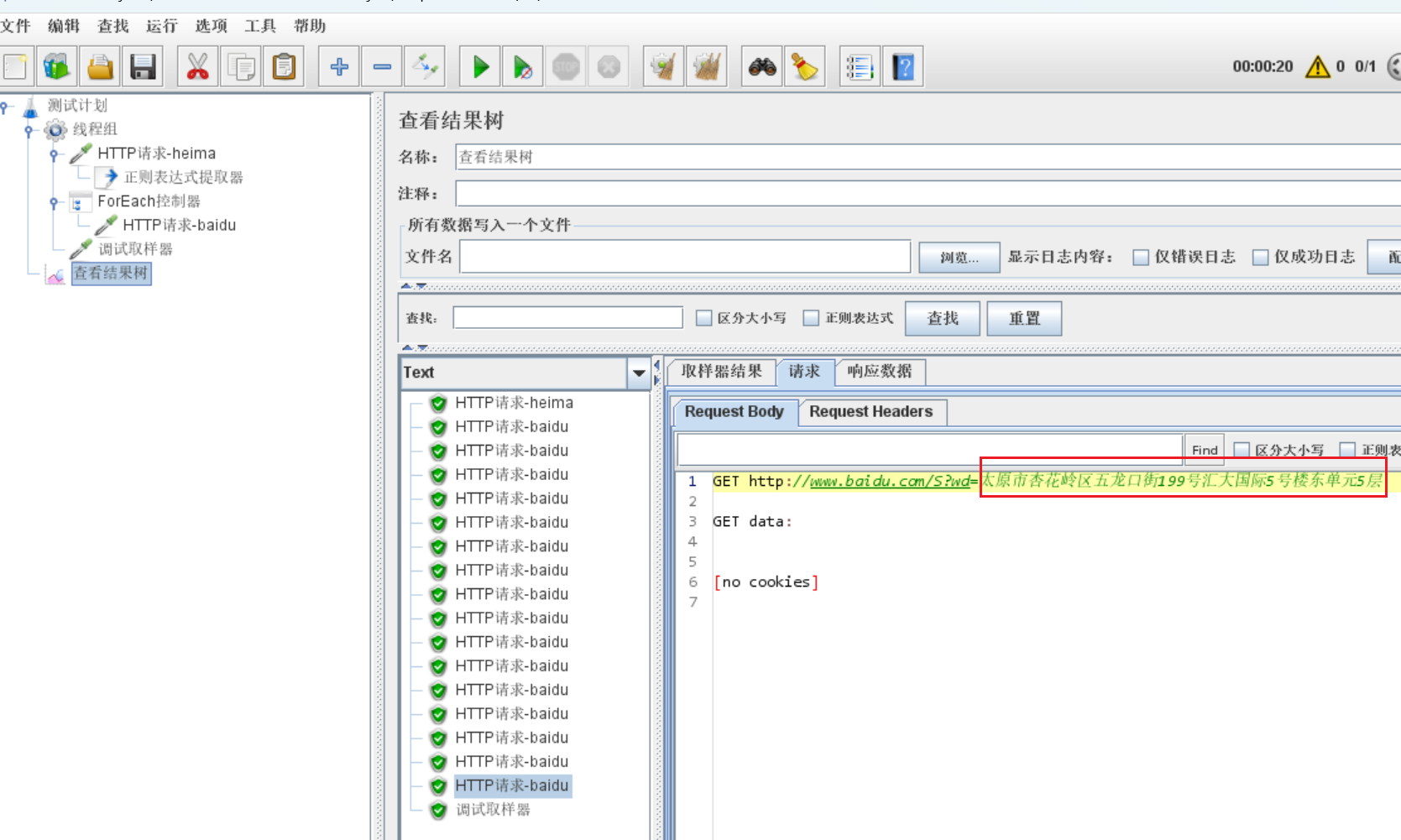Image resolution: width=1401 pixels, height=840 pixels.
Task: Reset search with brush icon
Action: coord(805,66)
